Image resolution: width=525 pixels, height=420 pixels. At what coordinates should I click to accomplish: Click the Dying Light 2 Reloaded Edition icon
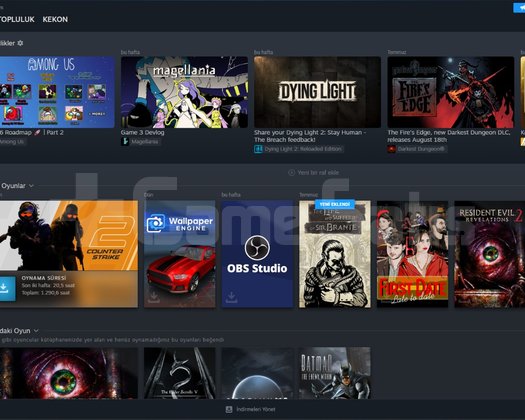(x=258, y=149)
